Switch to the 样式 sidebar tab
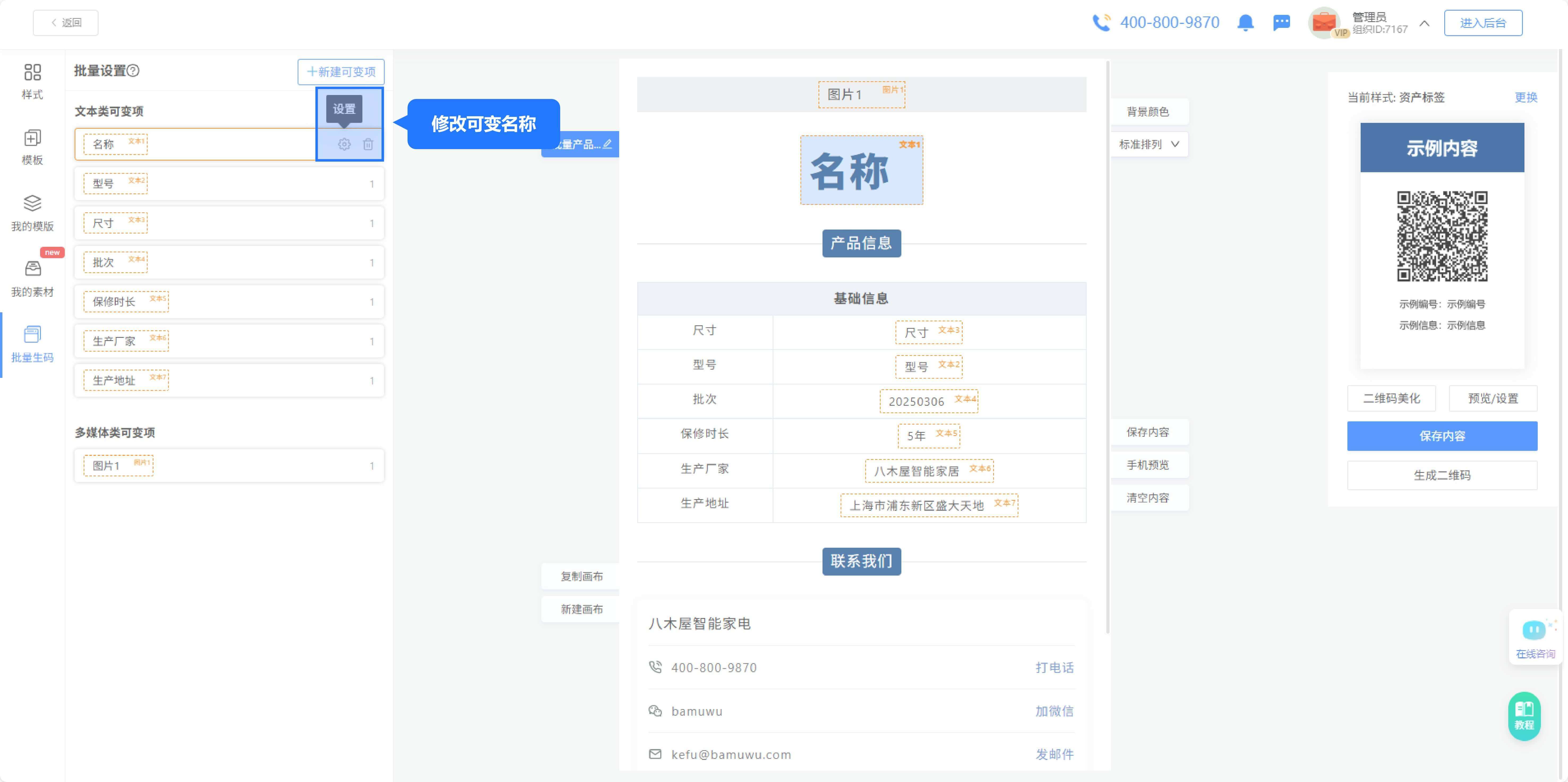Screen dimensions: 1568x782 point(32,81)
